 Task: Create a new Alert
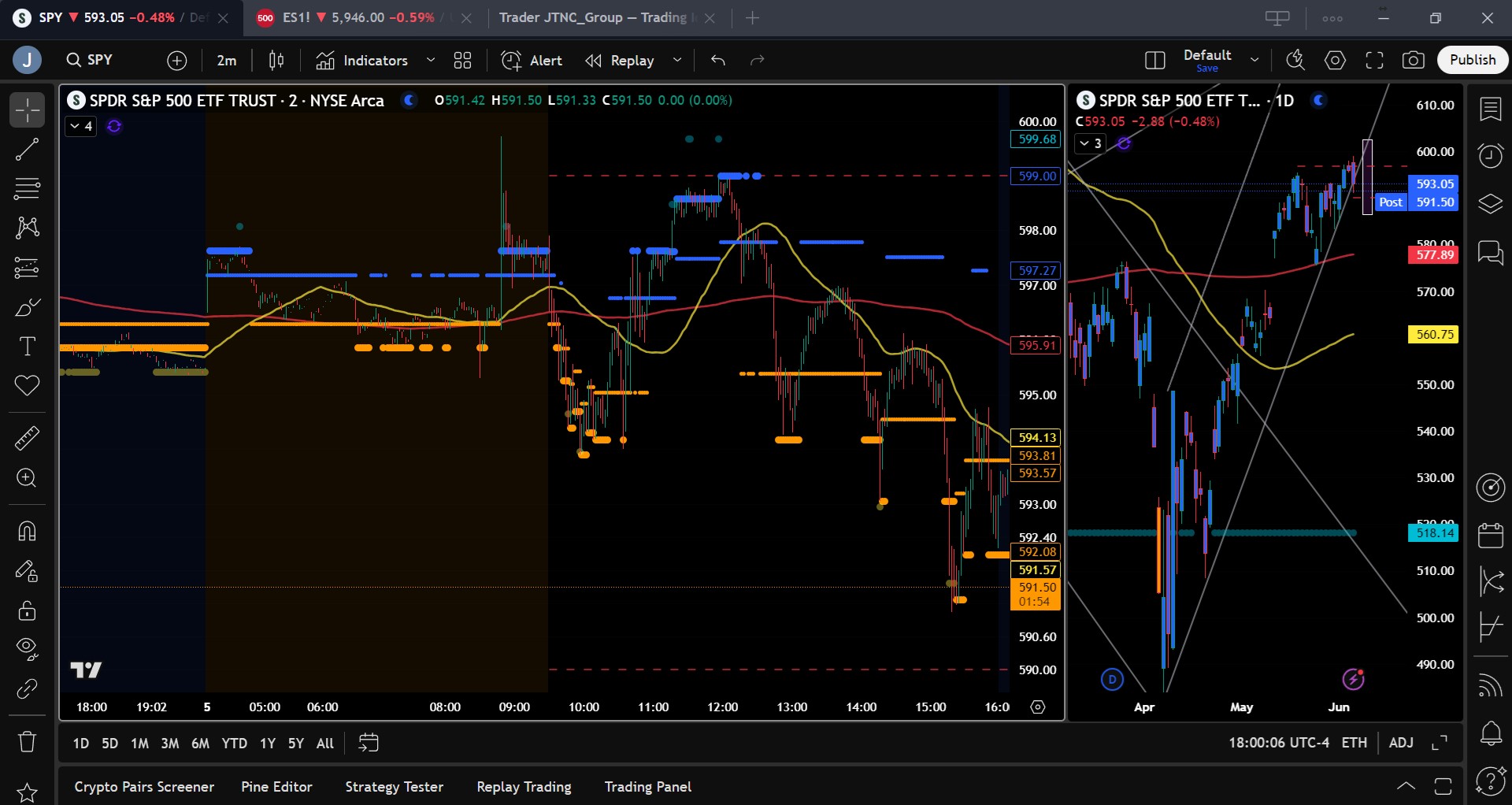[532, 60]
